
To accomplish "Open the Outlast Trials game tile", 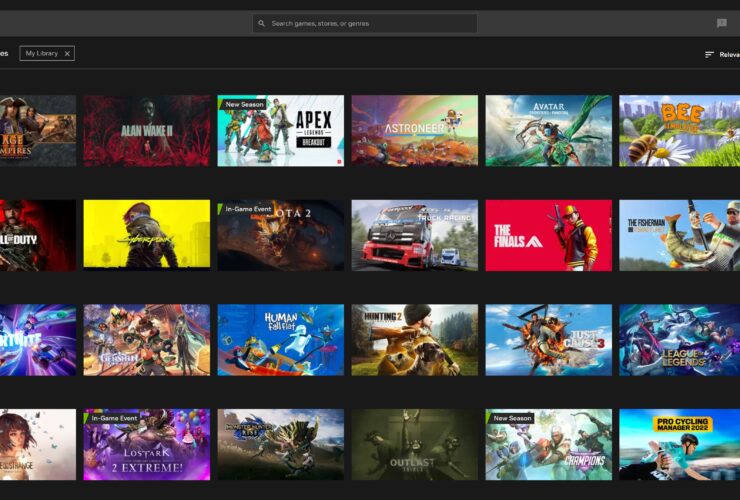I will (x=414, y=444).
